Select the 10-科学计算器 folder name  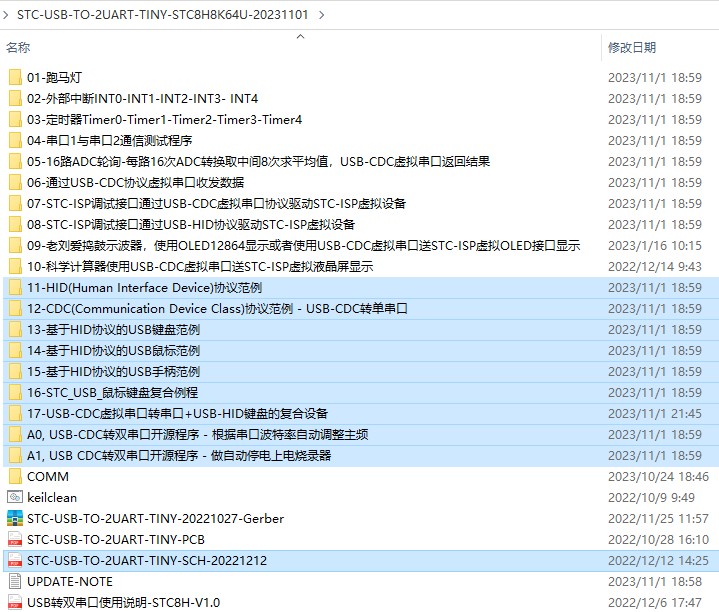pyautogui.click(x=200, y=266)
